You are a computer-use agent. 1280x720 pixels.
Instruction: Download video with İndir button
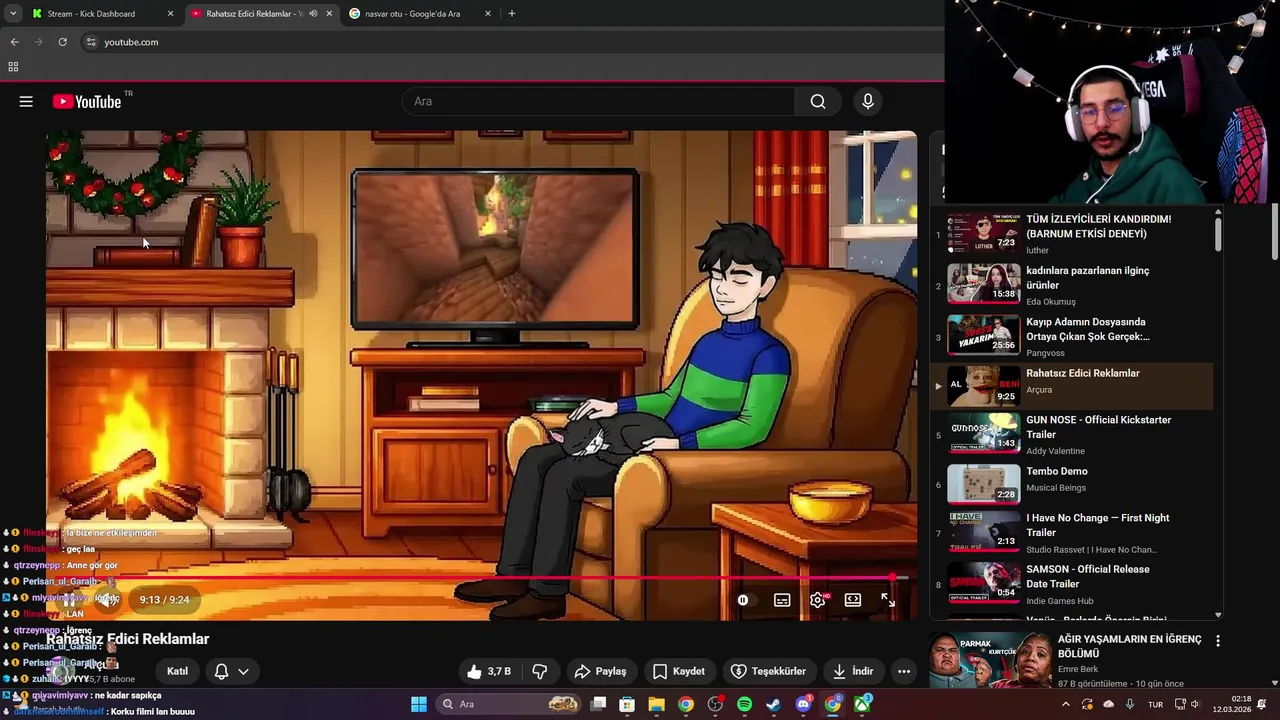pos(852,671)
